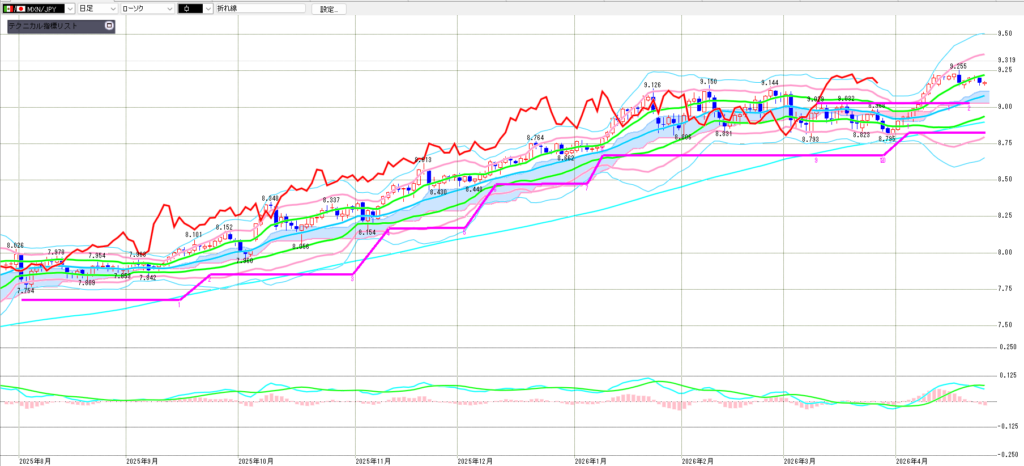
Task: Open the MXN/JPY currency pair dropdown
Action: [68, 8]
